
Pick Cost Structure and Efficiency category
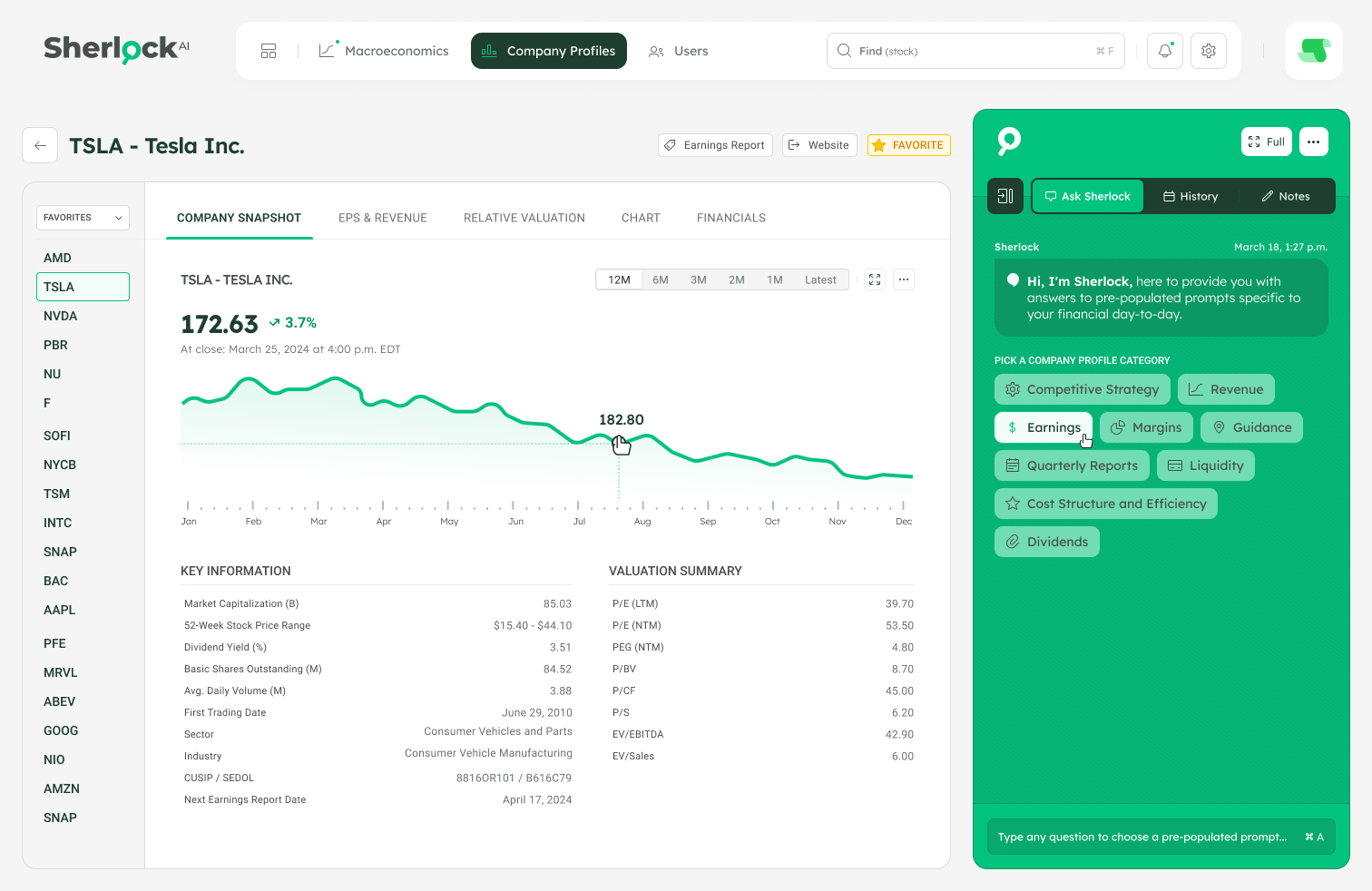tap(1106, 504)
